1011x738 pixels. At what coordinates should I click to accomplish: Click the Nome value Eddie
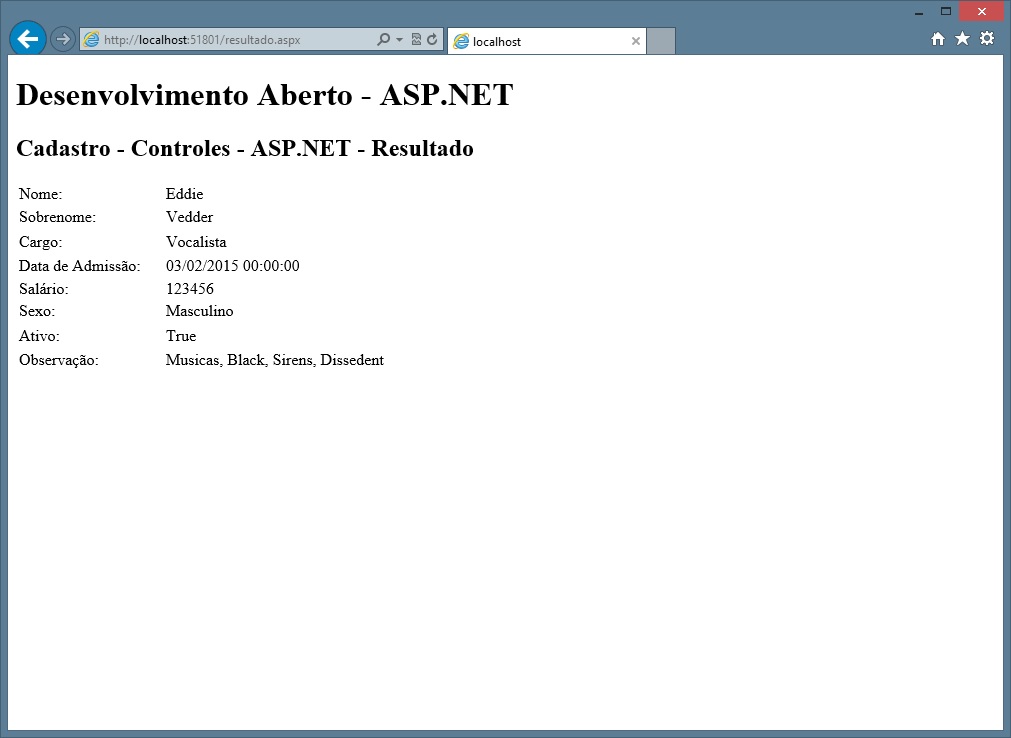click(x=184, y=194)
